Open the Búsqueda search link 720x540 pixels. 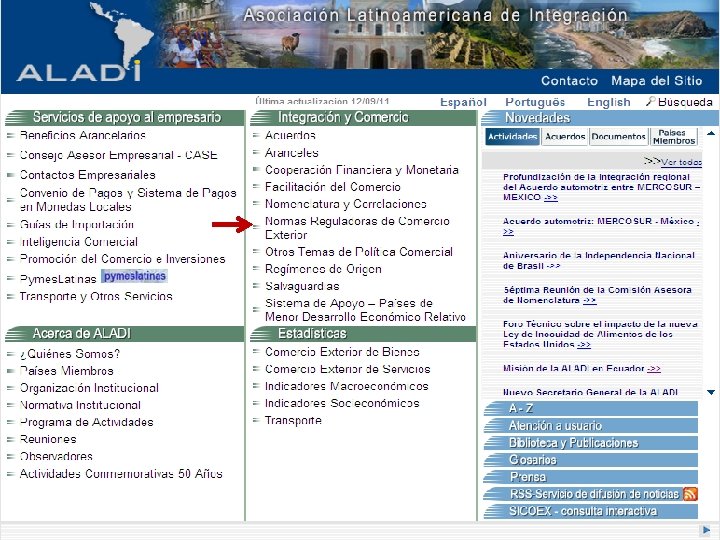pos(685,102)
